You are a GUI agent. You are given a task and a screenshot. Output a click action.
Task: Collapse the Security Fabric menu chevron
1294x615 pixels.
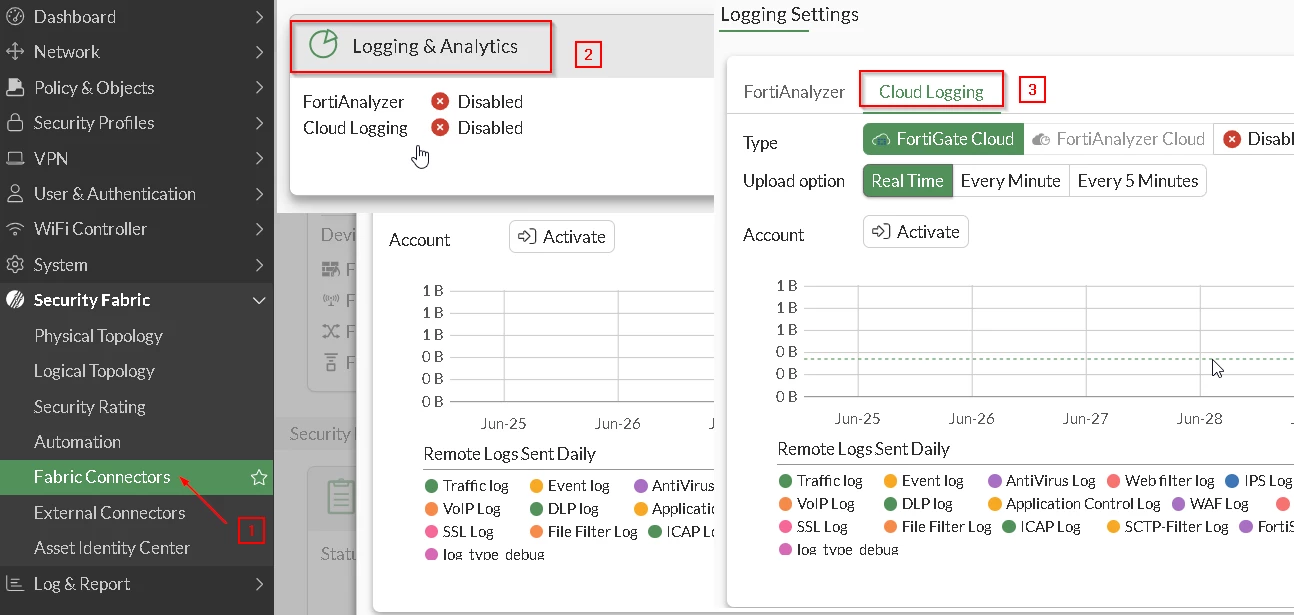tap(259, 300)
